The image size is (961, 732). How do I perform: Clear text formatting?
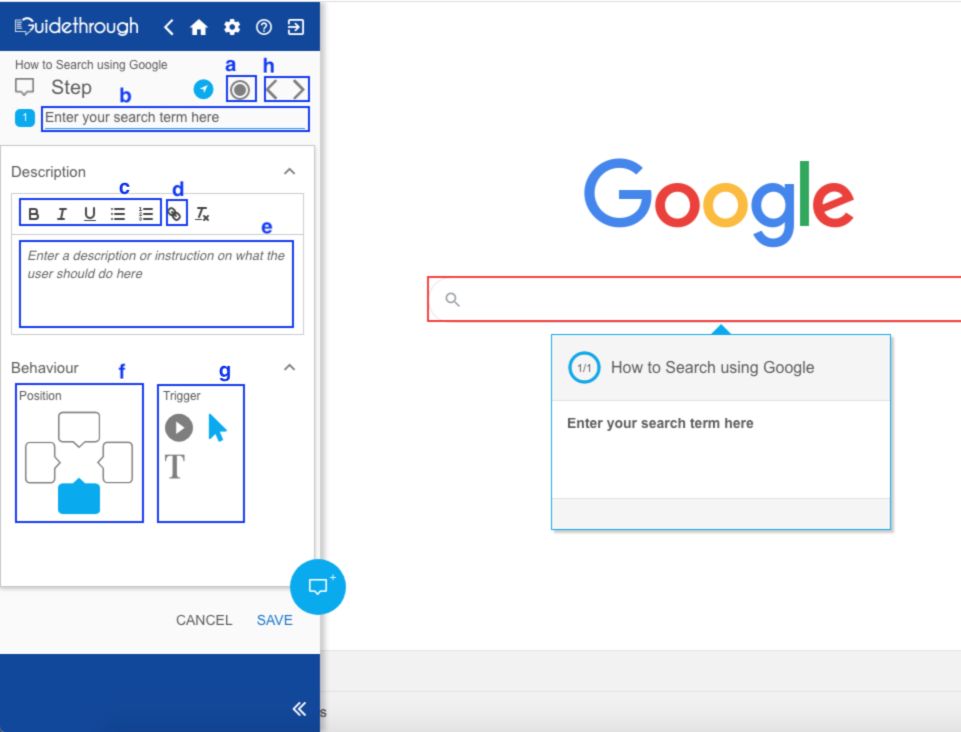202,213
